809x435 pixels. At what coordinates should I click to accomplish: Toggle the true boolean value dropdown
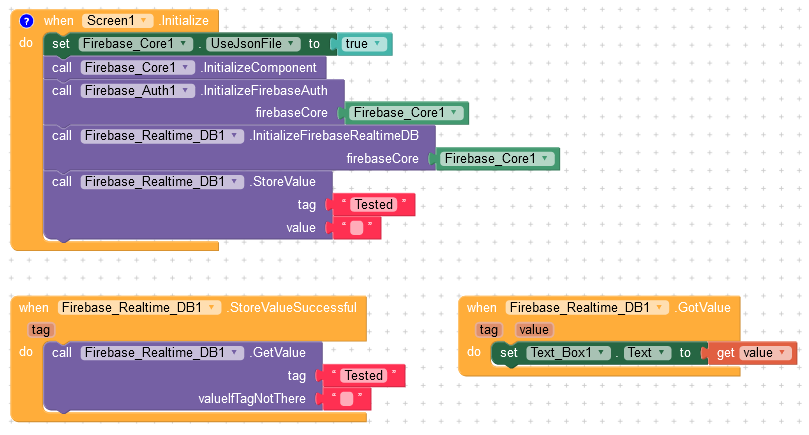[x=365, y=44]
